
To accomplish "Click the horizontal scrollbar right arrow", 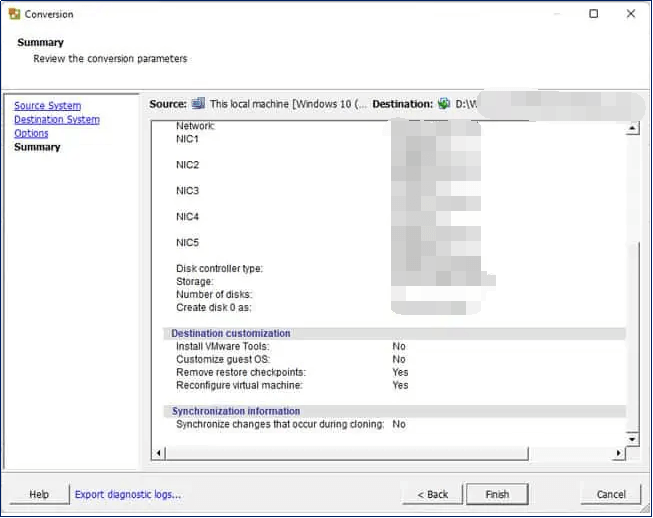I will (x=619, y=453).
